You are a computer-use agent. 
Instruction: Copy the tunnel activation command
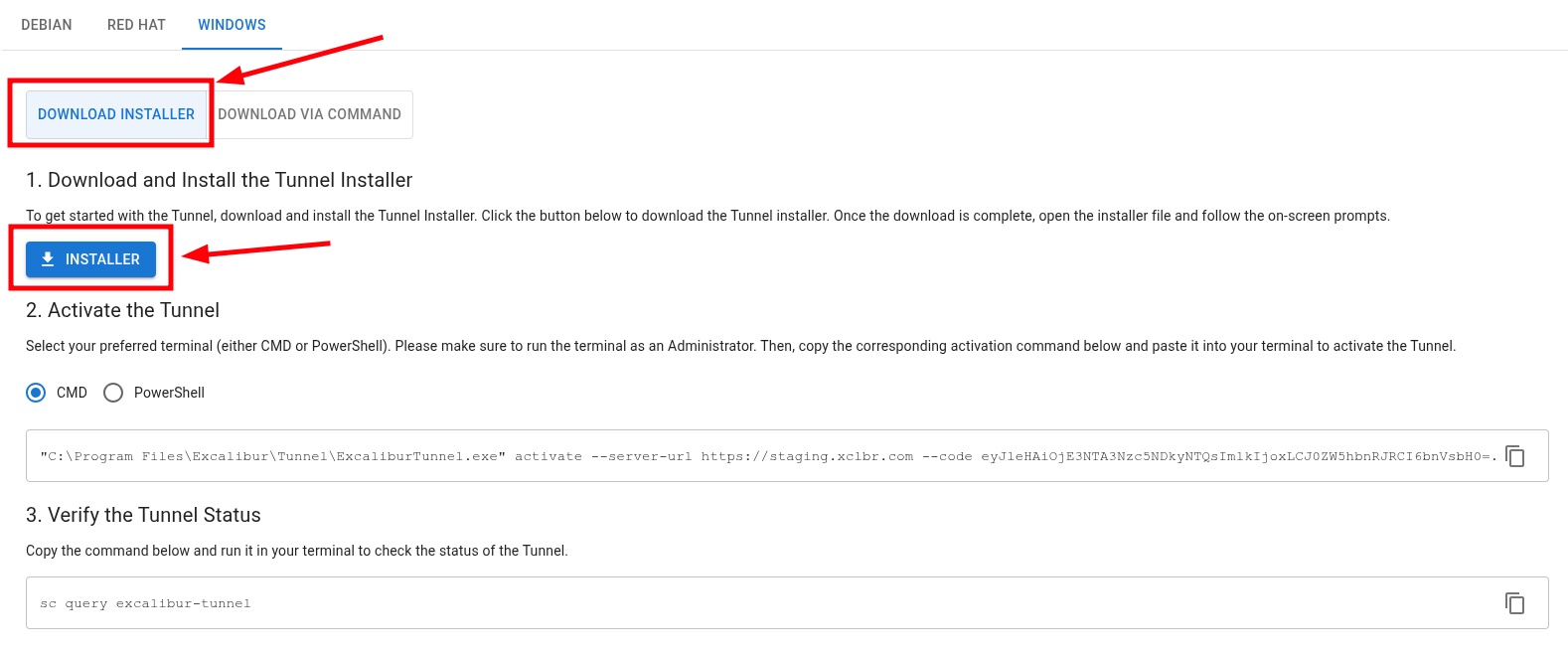1514,456
